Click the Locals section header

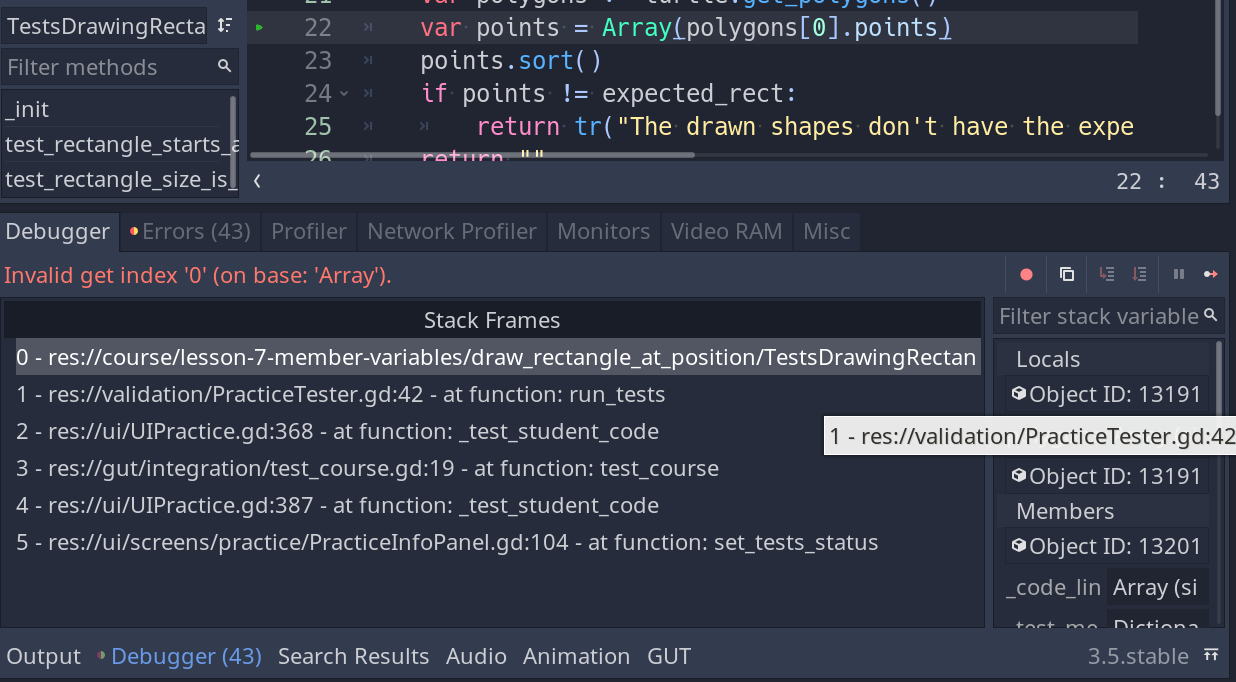point(1104,359)
